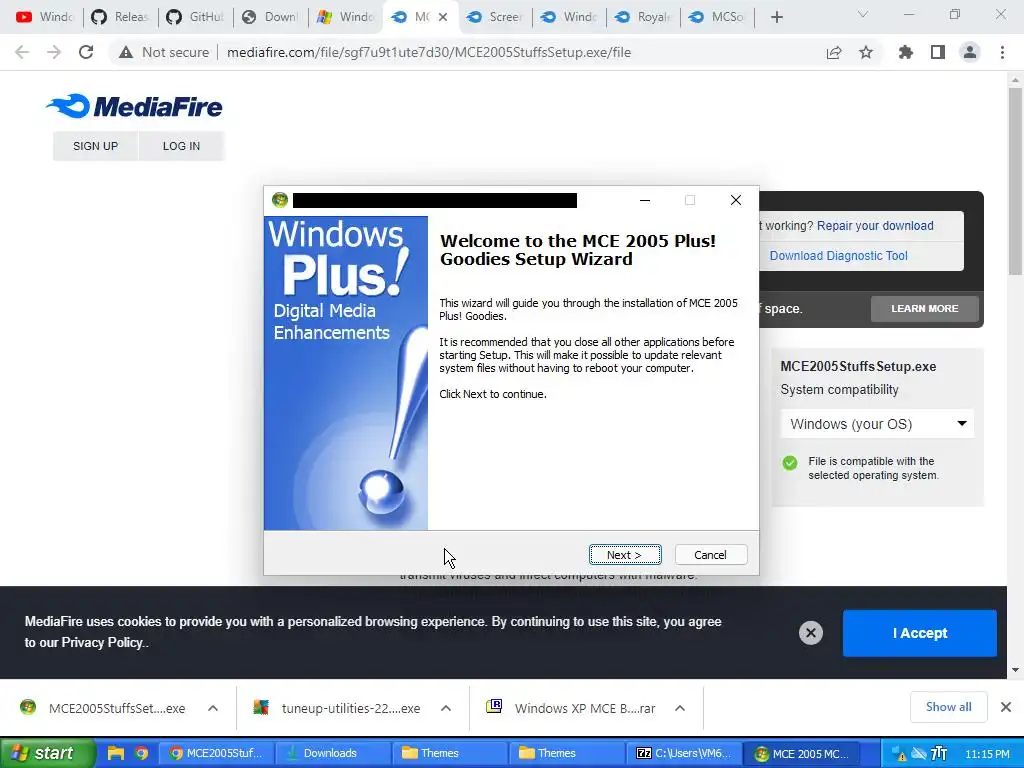Screen dimensions: 1024x768
Task: Close the setup wizard with the X
Action: click(735, 200)
